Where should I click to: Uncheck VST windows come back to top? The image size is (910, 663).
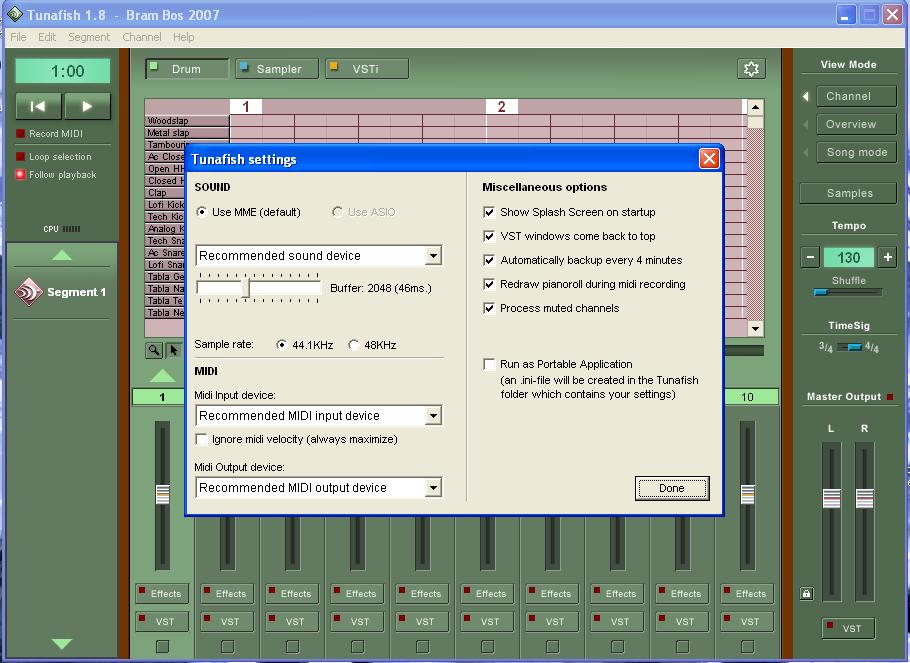pyautogui.click(x=489, y=236)
